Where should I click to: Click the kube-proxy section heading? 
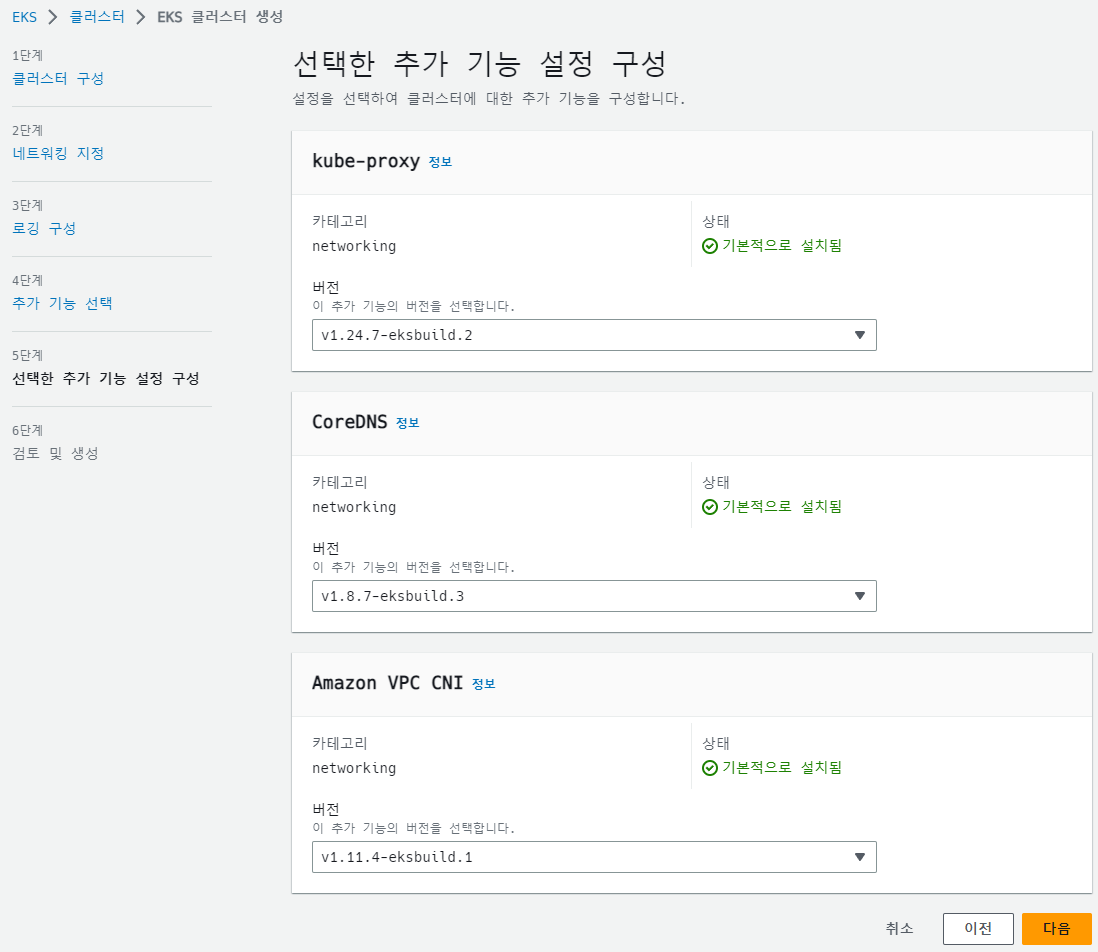pyautogui.click(x=366, y=161)
